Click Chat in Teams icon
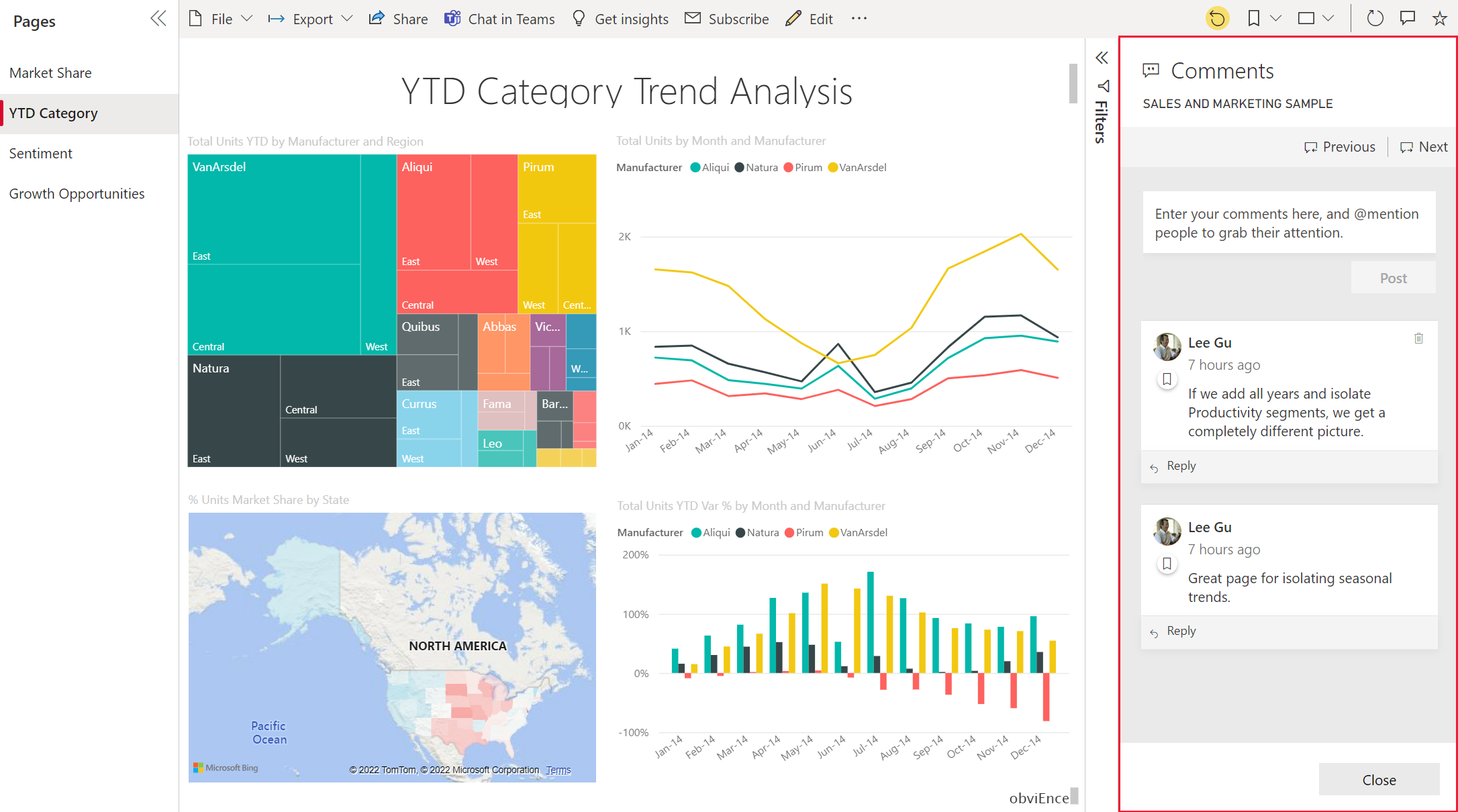Viewport: 1458px width, 812px height. (453, 18)
